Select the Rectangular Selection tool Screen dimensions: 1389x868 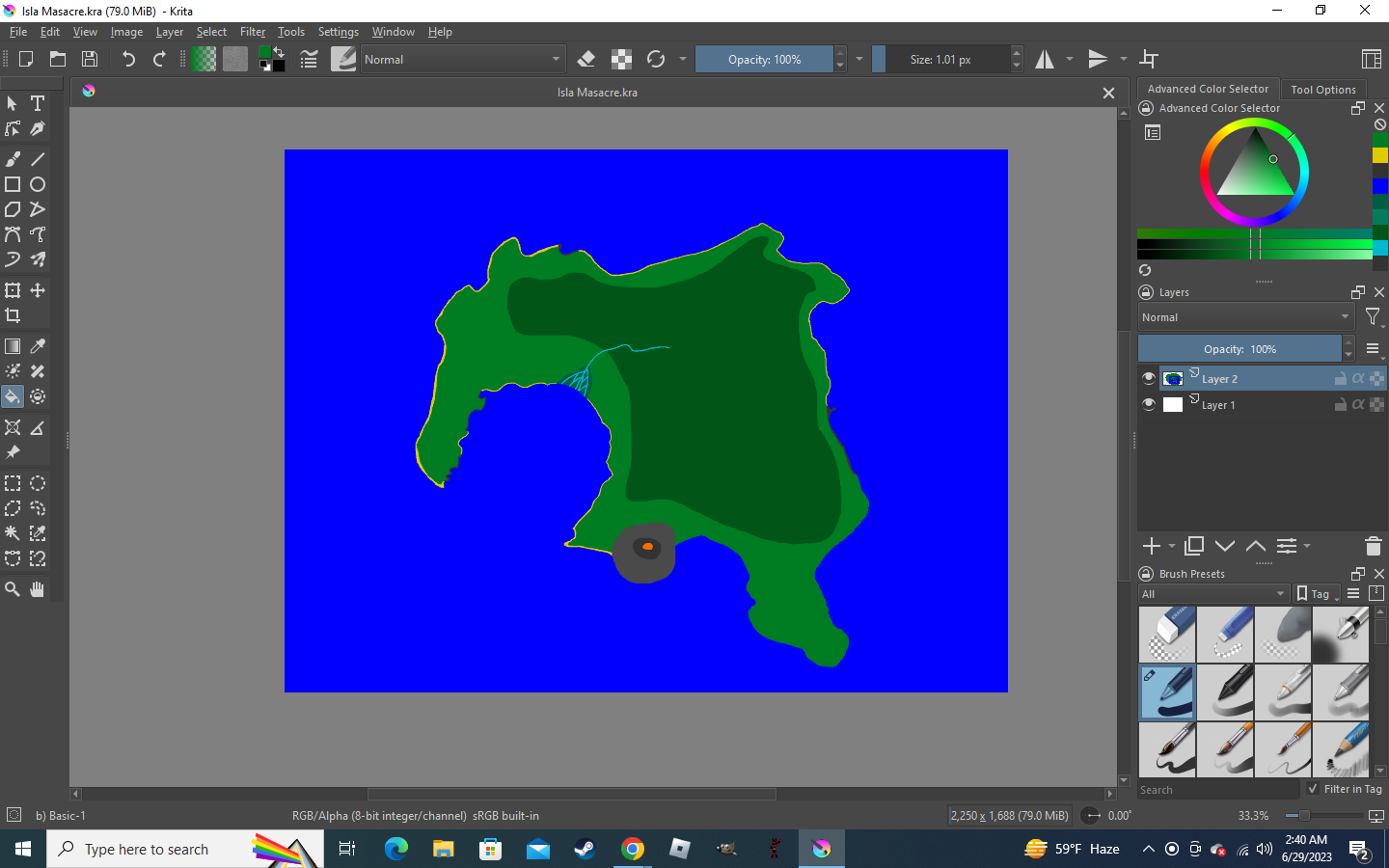pos(13,483)
